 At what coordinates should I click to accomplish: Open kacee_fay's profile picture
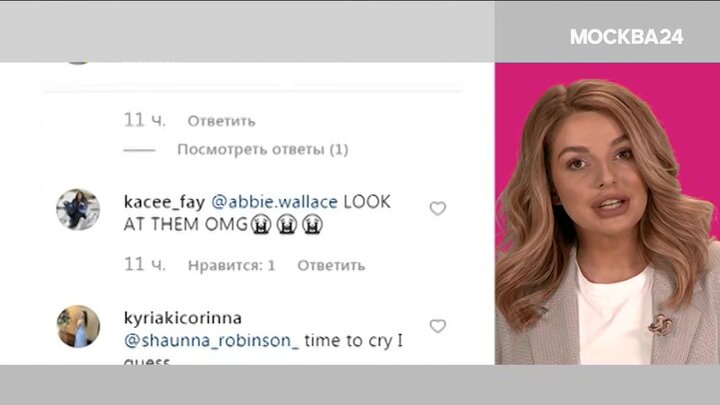point(78,209)
